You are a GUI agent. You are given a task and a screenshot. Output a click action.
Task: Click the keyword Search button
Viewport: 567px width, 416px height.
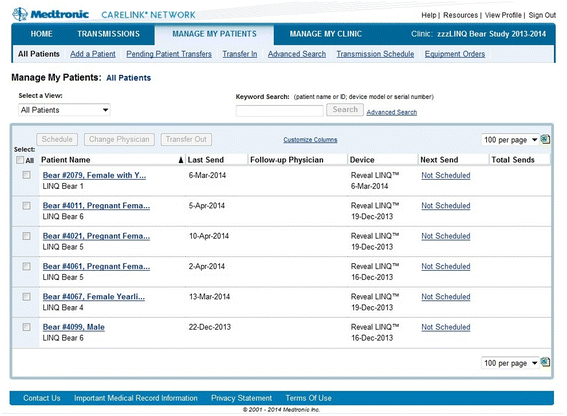pyautogui.click(x=345, y=109)
